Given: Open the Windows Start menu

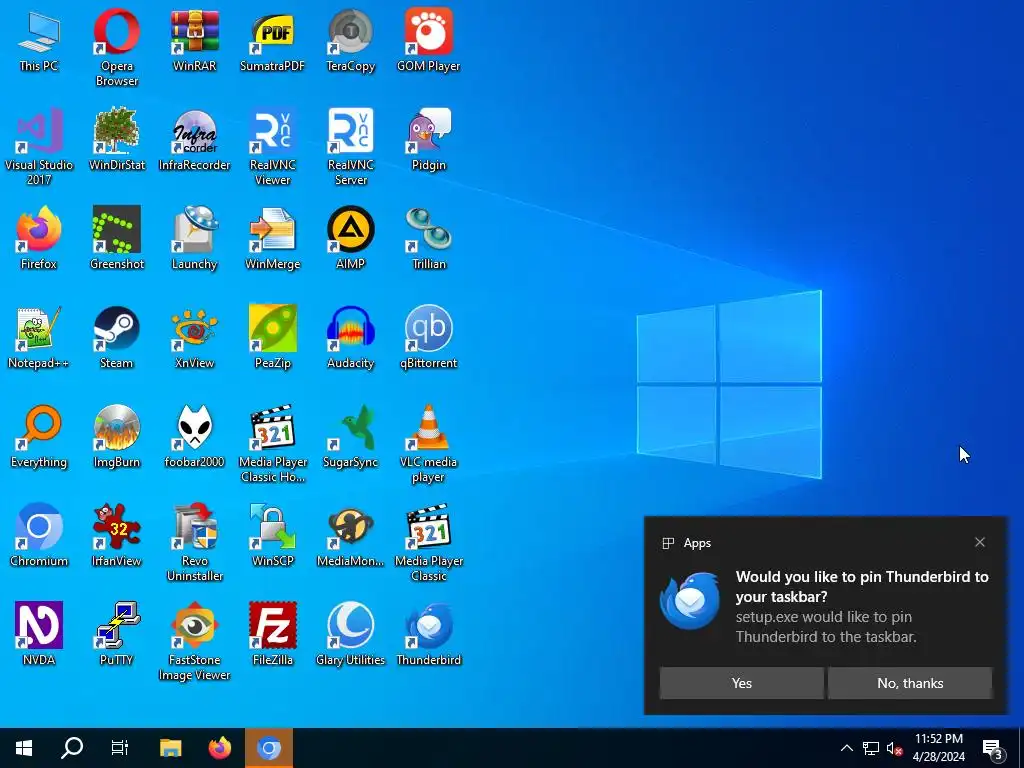Looking at the screenshot, I should point(24,748).
